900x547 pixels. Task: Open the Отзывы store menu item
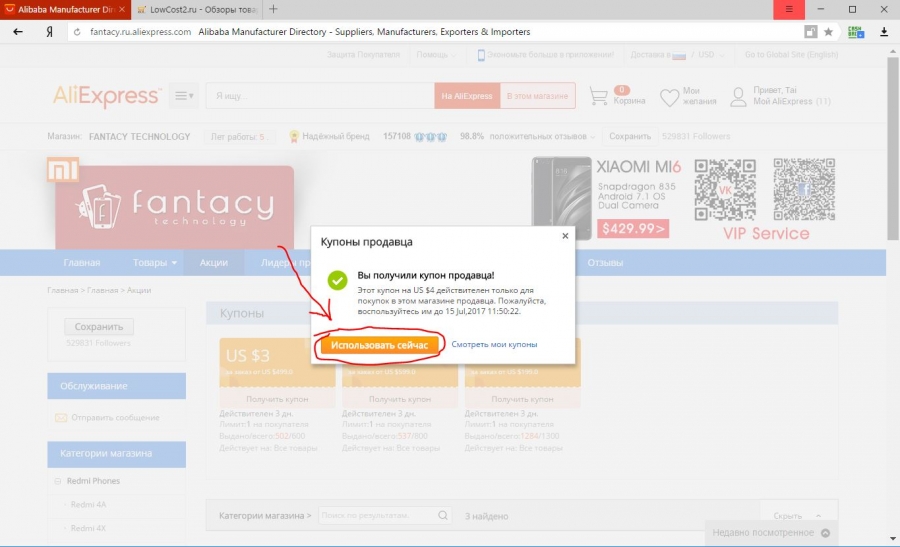click(x=605, y=262)
